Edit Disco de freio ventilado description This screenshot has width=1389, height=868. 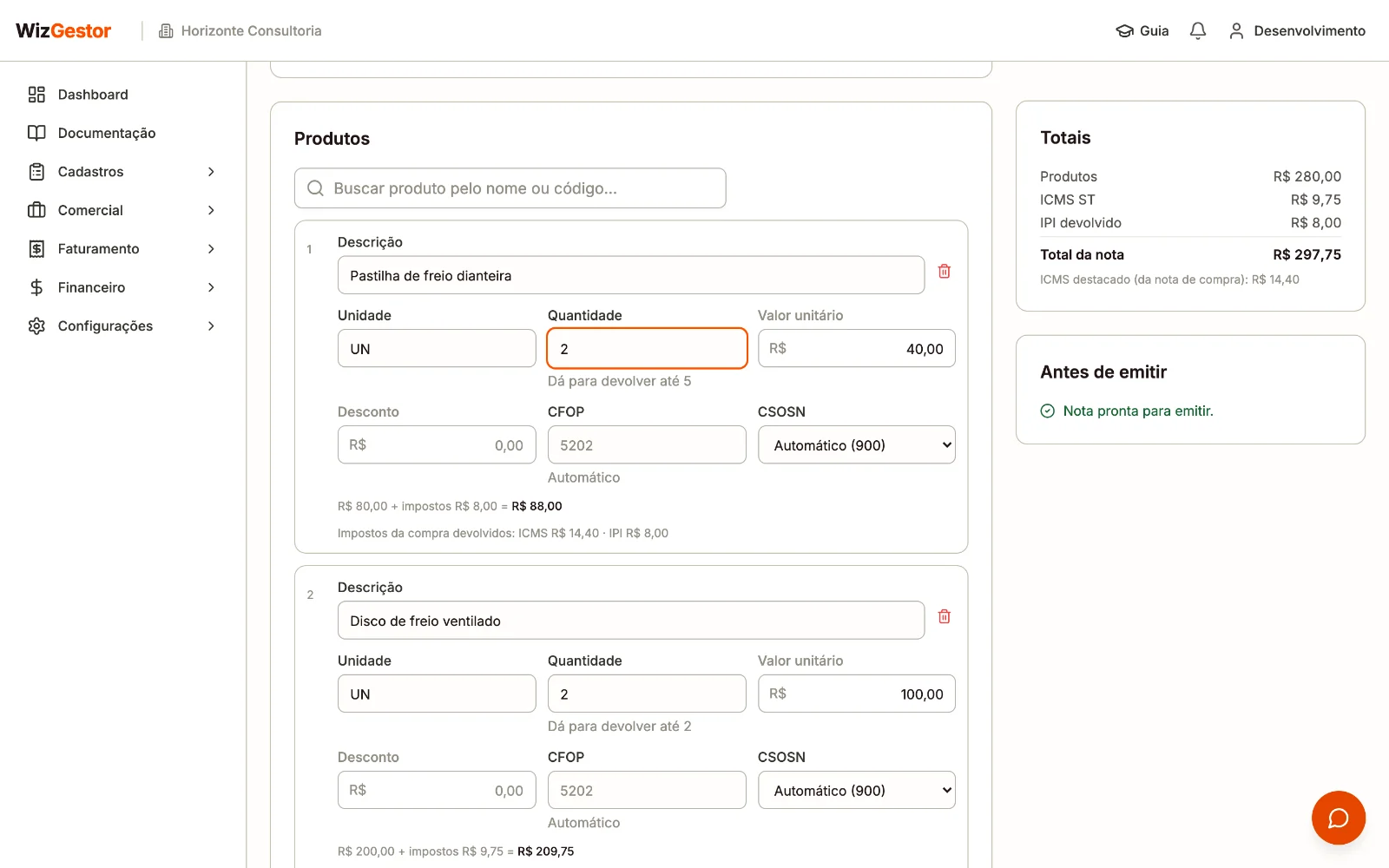tap(631, 621)
